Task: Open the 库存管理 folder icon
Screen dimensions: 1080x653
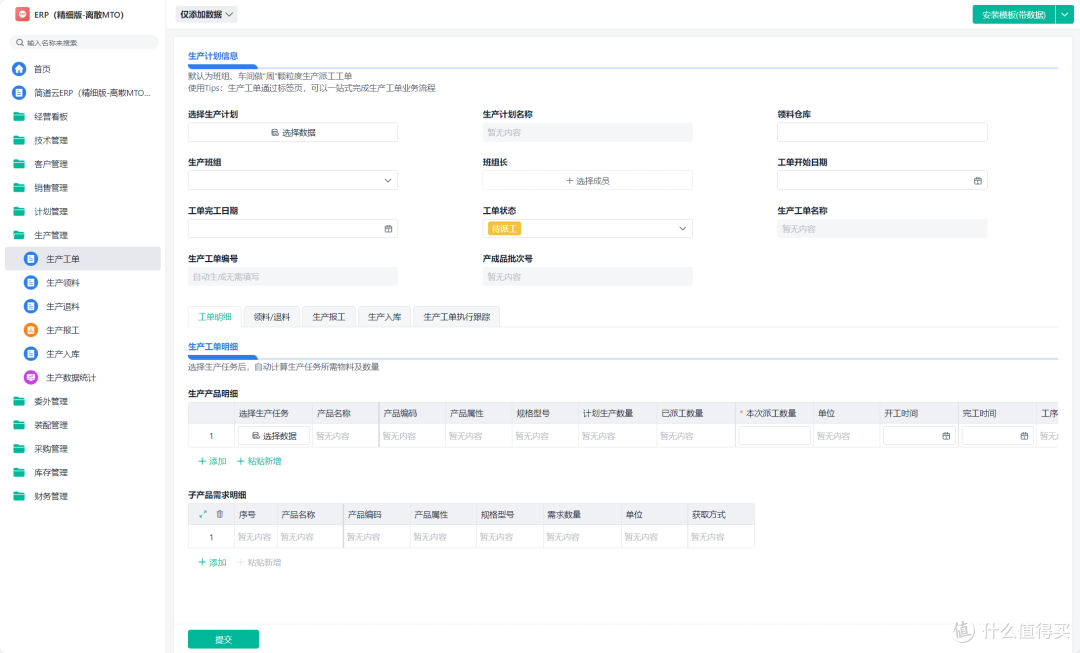Action: click(19, 473)
